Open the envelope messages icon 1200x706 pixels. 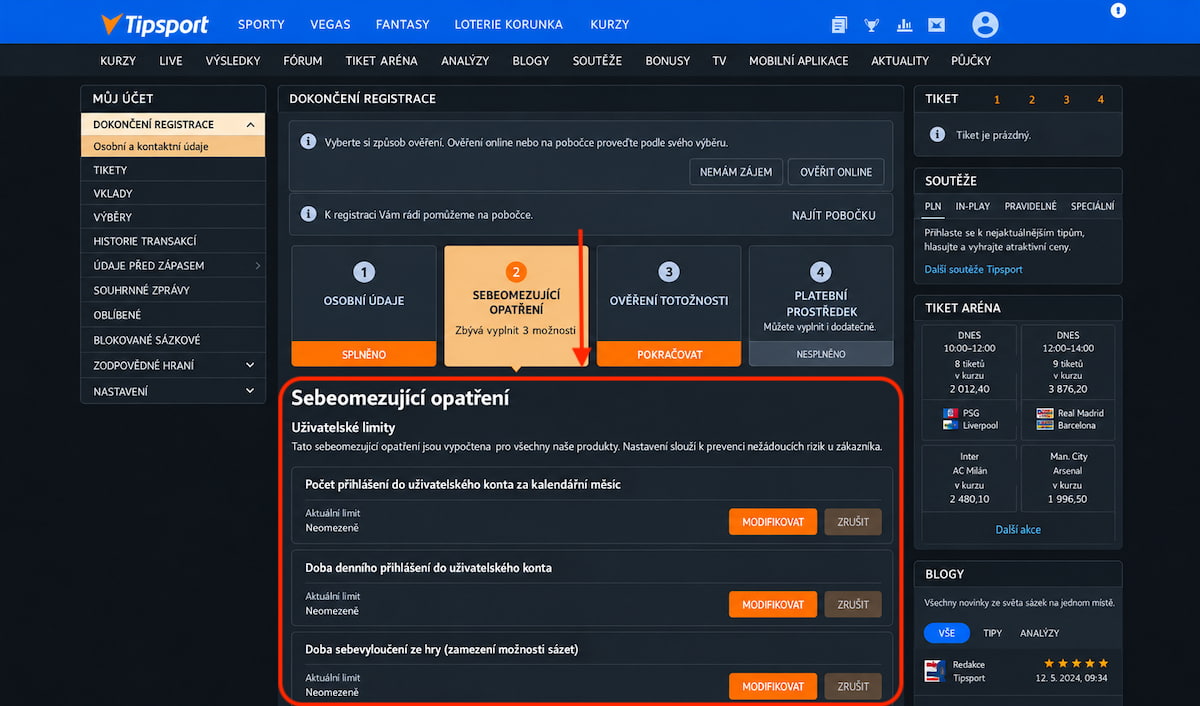click(937, 25)
